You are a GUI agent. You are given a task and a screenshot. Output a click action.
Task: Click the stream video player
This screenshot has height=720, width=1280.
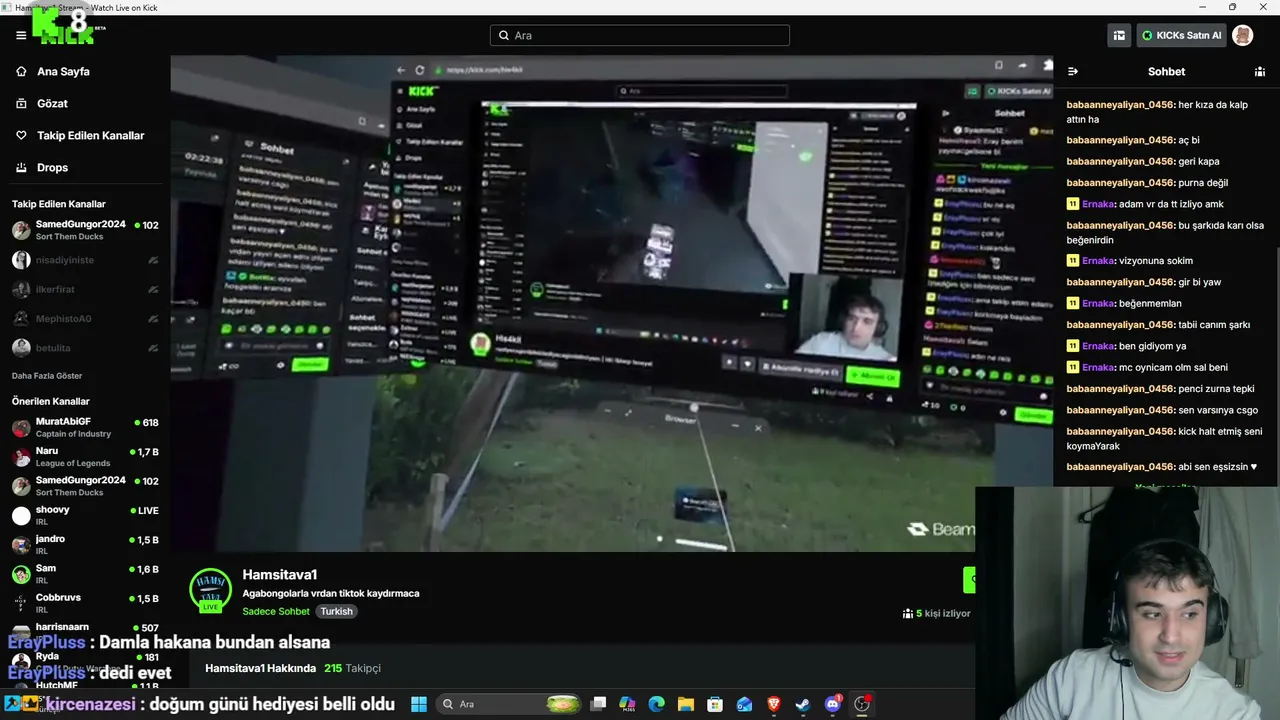point(612,303)
